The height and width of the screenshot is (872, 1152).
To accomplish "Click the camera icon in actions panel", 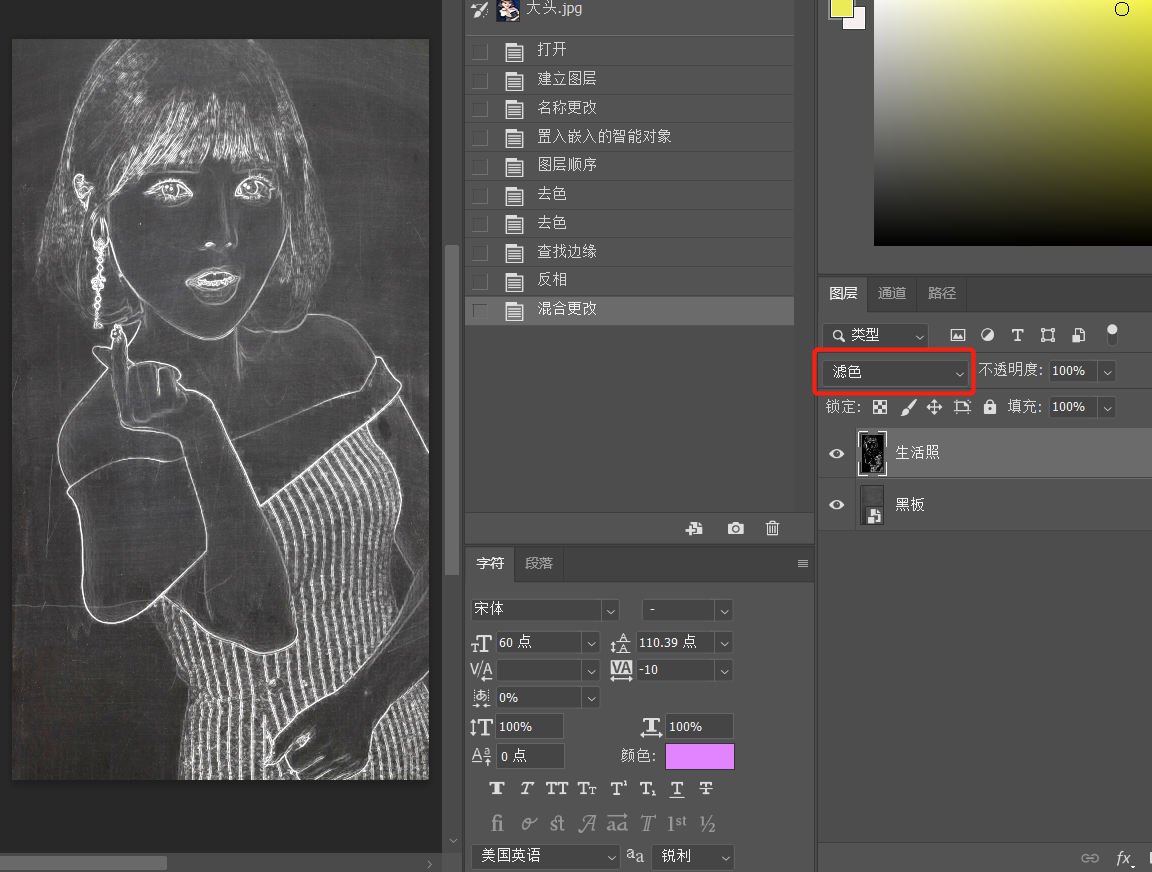I will 736,528.
